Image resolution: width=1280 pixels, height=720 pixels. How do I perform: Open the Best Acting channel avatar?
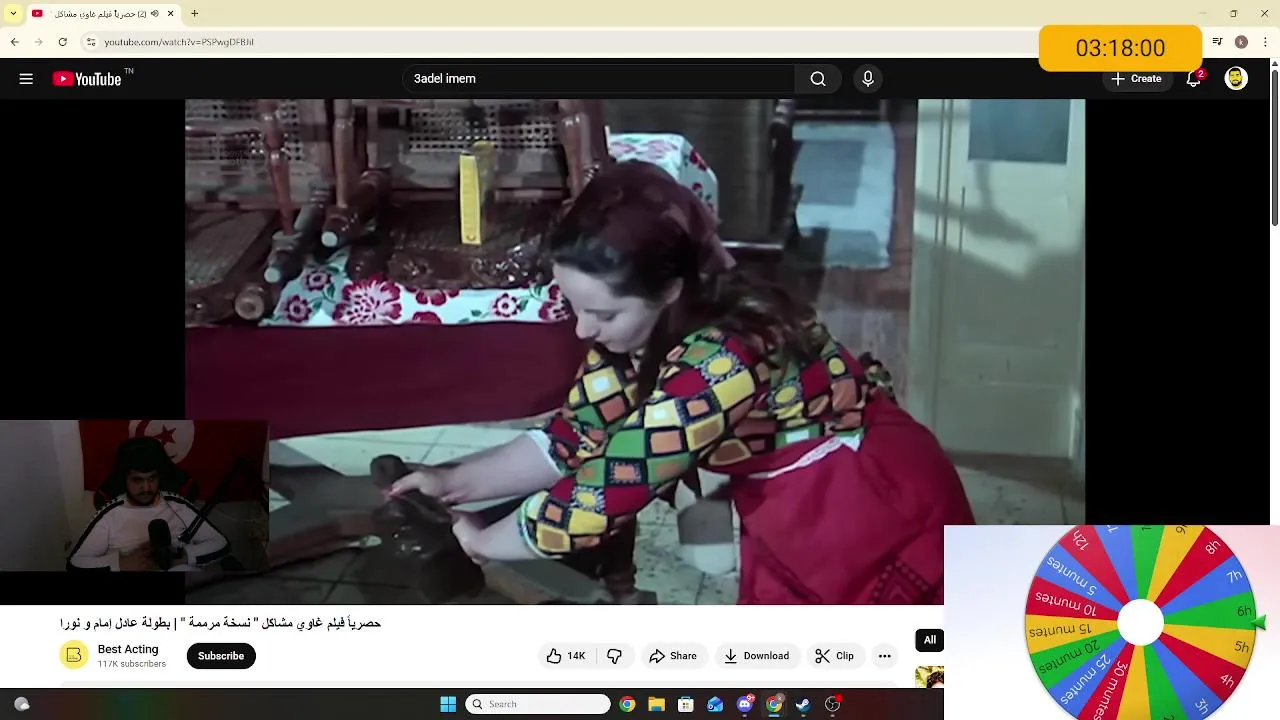tap(74, 656)
